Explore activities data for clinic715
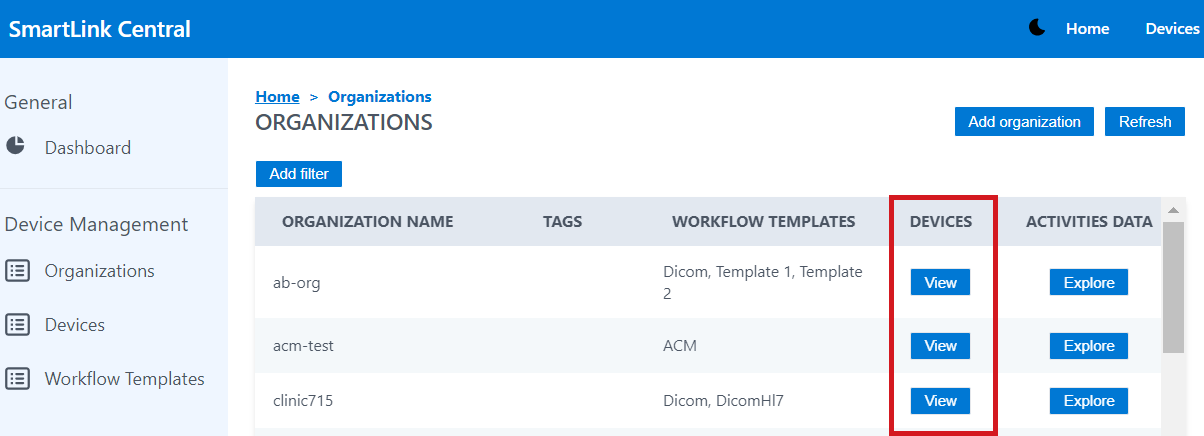The image size is (1204, 436). [1088, 401]
